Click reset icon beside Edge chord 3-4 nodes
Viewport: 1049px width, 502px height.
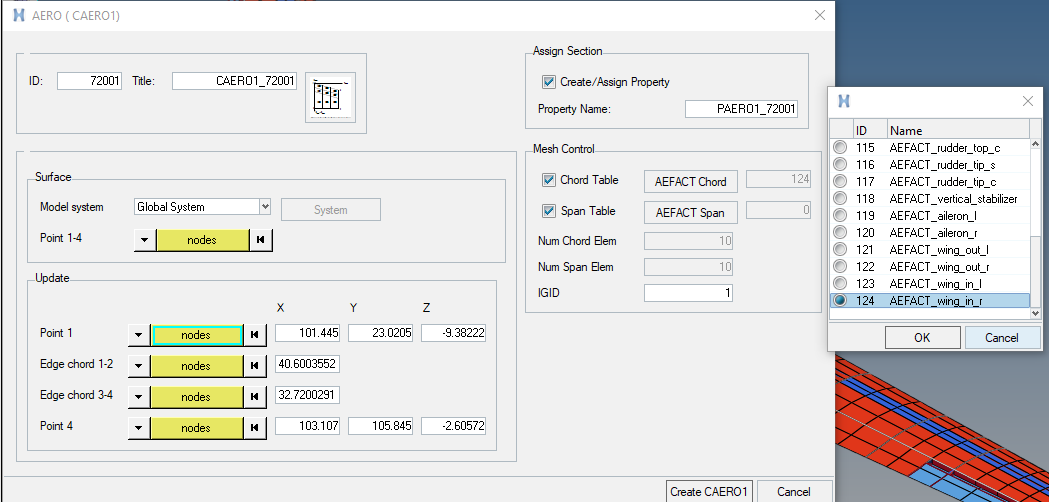(x=255, y=397)
